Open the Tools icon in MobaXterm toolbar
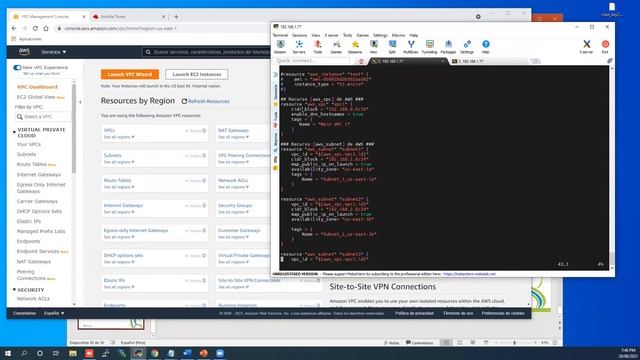This screenshot has height=360, width=640. pos(318,47)
